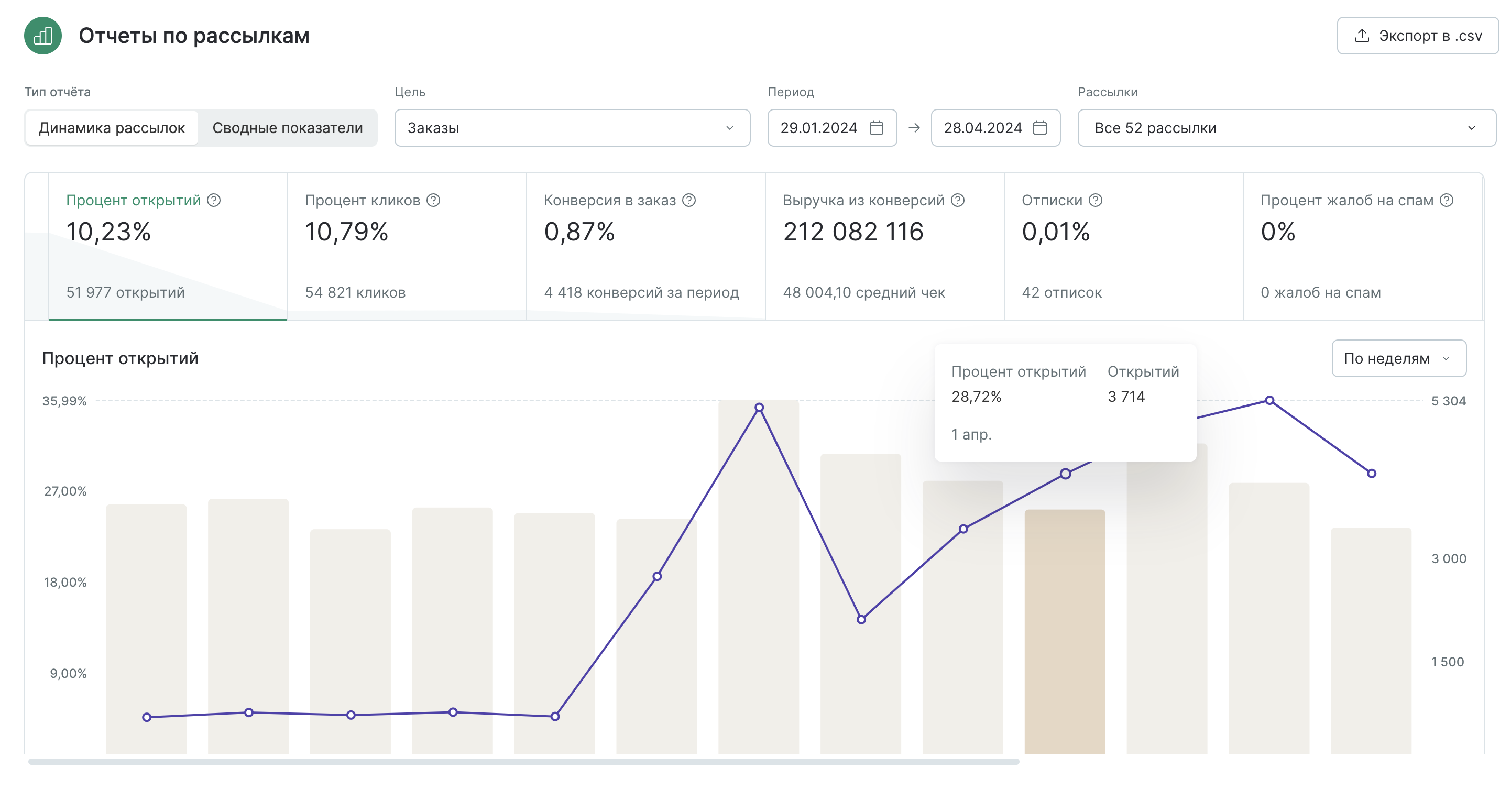Select the Отписки metric tab
This screenshot has height=812, width=1511.
[x=1123, y=246]
